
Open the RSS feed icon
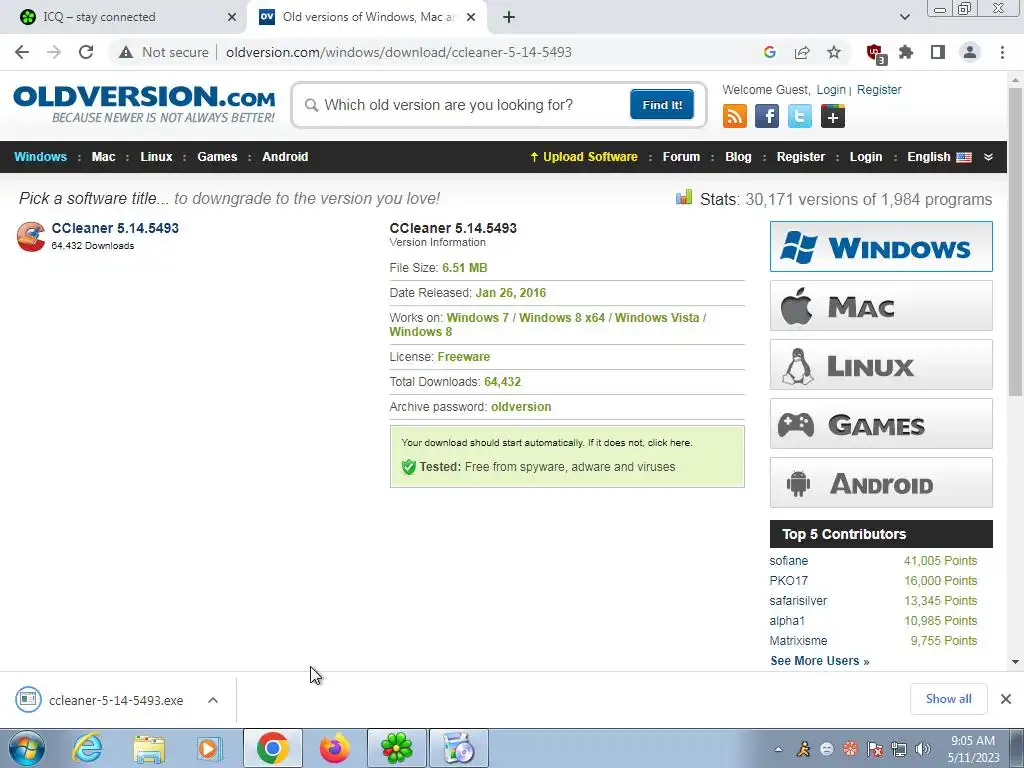click(x=735, y=117)
